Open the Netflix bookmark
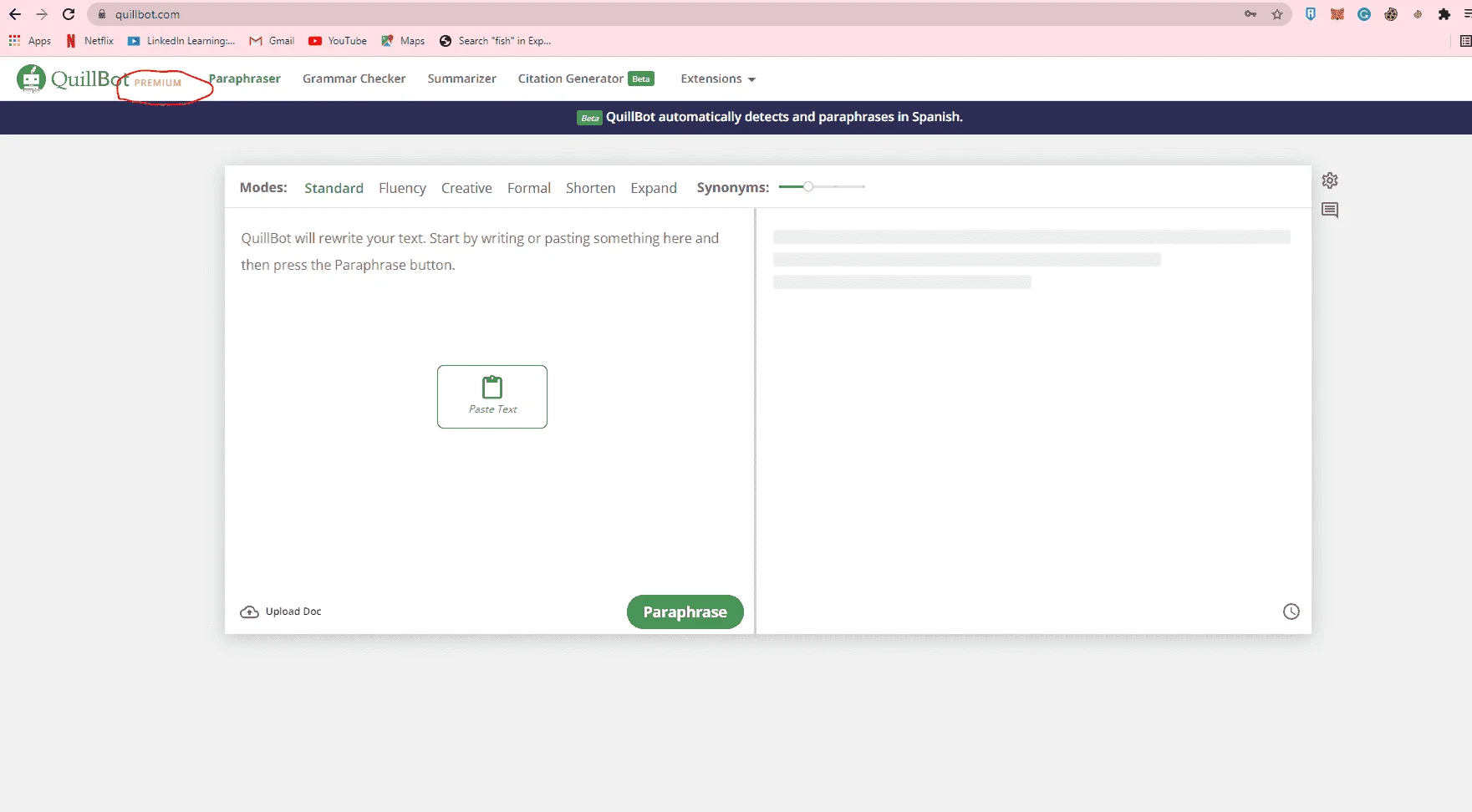 pyautogui.click(x=89, y=41)
